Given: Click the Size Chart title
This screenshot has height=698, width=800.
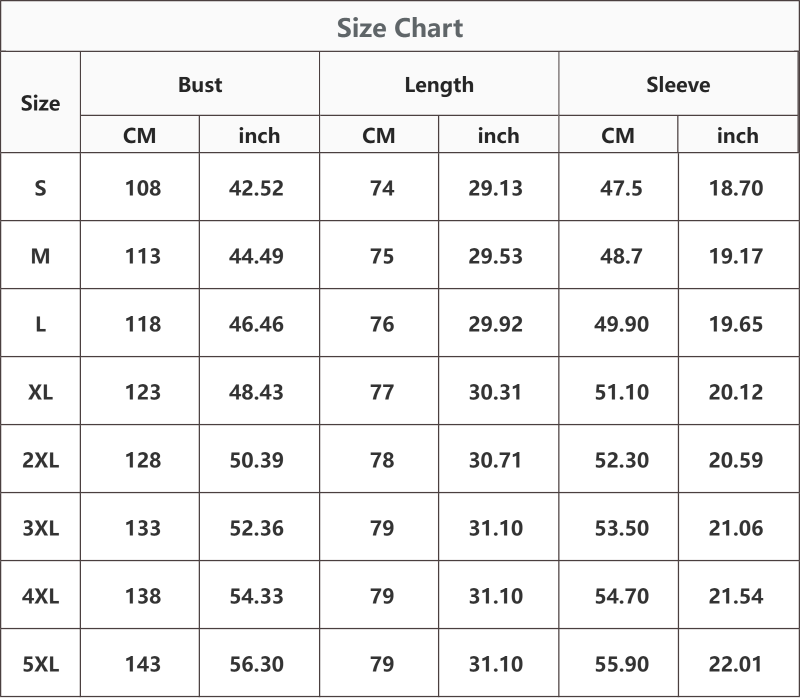Looking at the screenshot, I should pos(400,28).
